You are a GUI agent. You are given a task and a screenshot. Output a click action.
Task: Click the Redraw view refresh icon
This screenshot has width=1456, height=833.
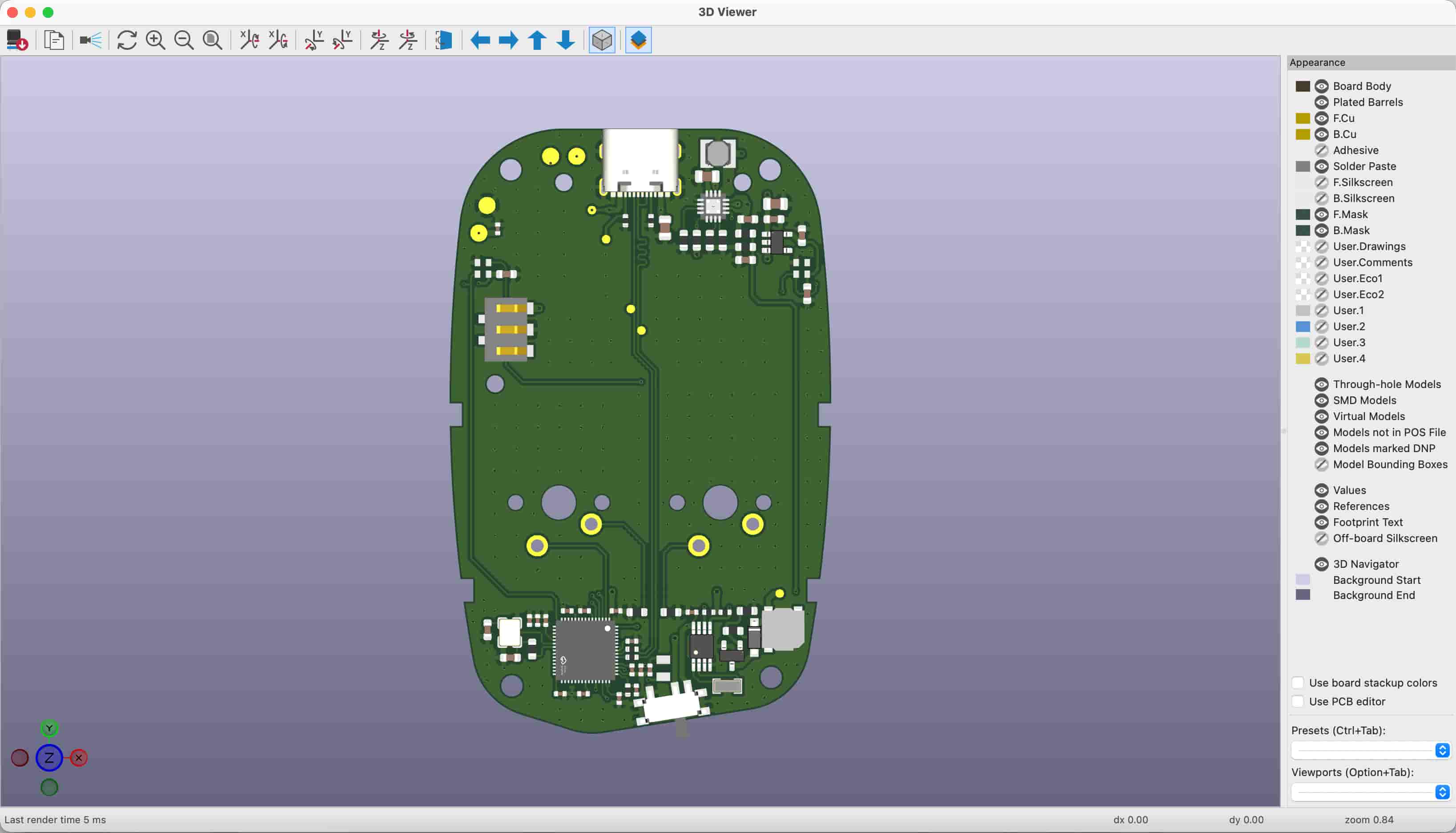click(127, 40)
